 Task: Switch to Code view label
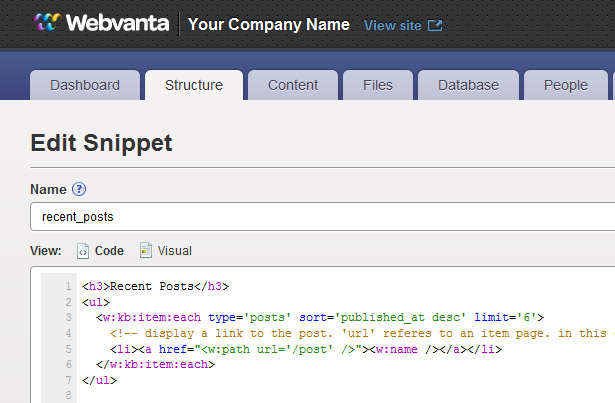109,251
